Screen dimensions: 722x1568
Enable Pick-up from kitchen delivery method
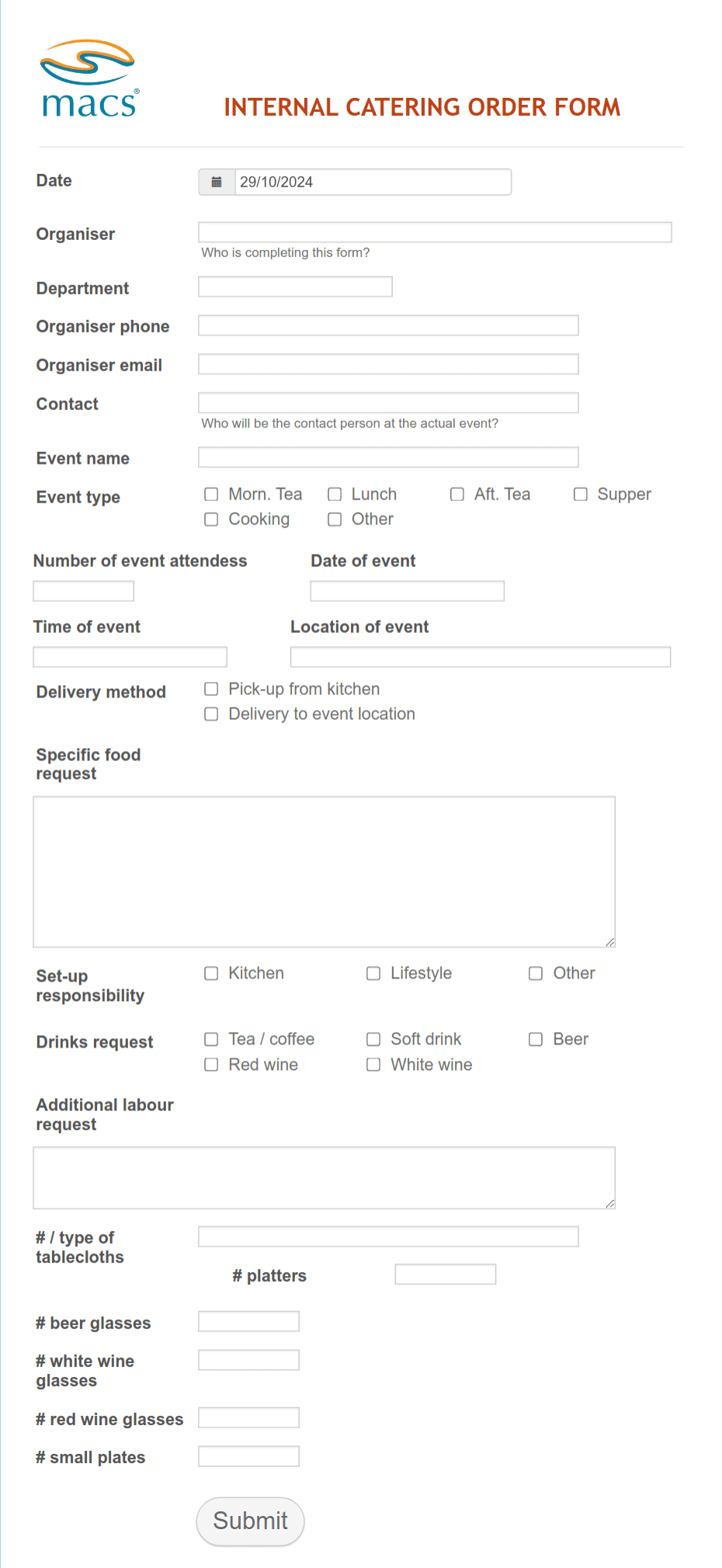coord(210,689)
